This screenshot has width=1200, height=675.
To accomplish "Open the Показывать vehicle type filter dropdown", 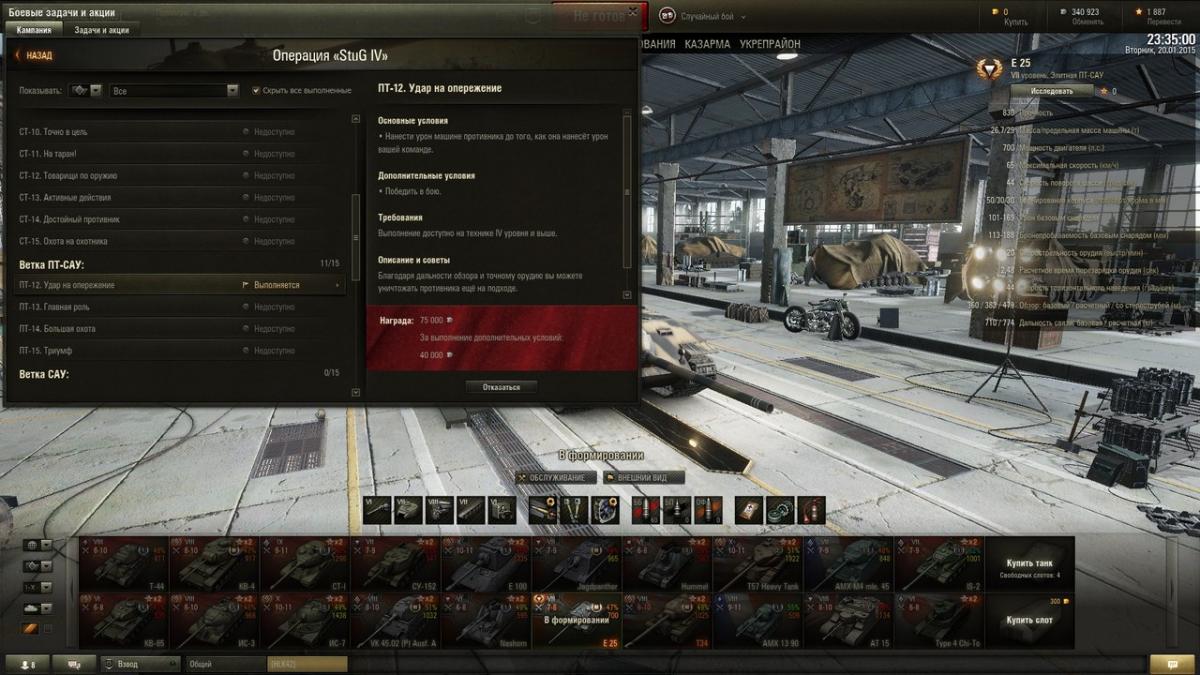I will [x=86, y=90].
